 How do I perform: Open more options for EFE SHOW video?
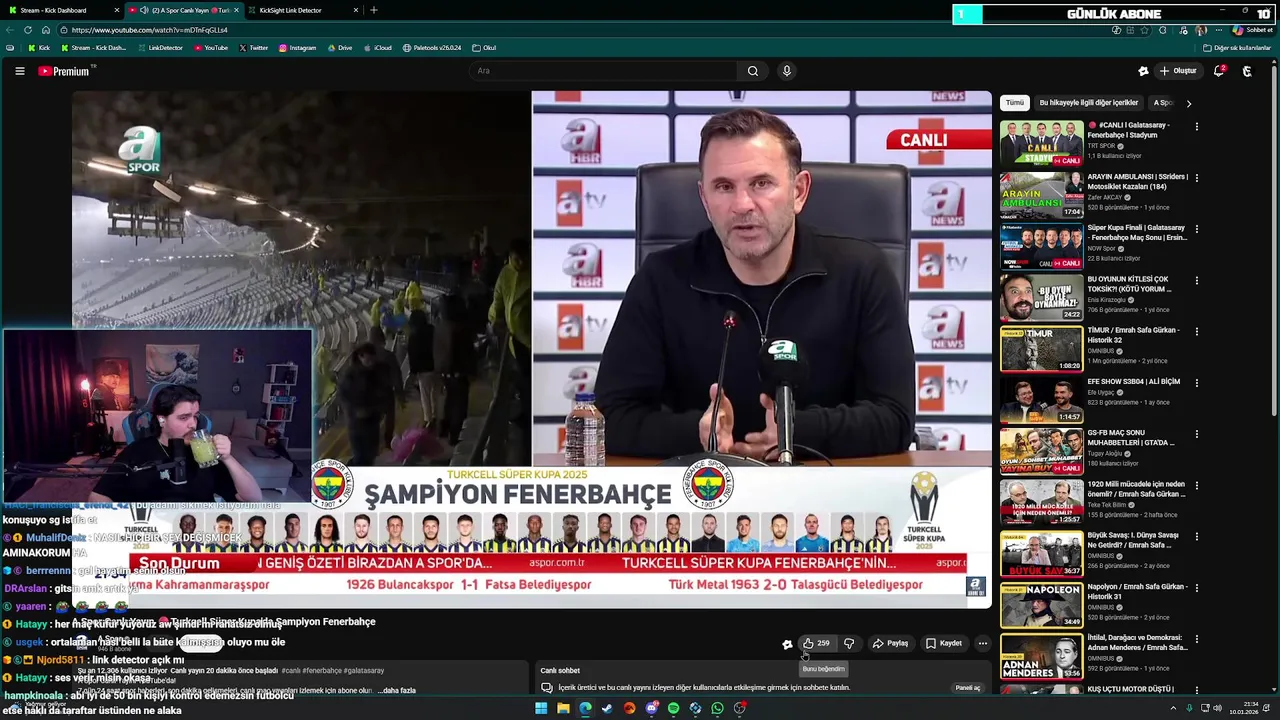point(1196,382)
